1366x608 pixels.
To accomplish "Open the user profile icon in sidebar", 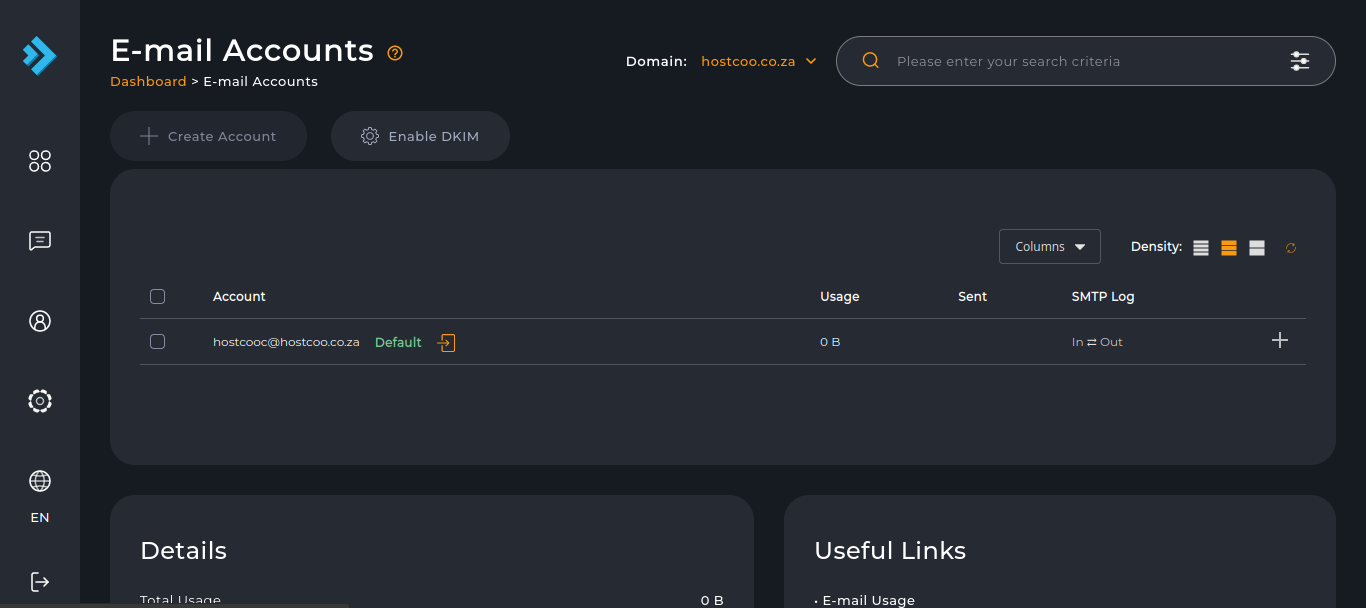I will (40, 321).
